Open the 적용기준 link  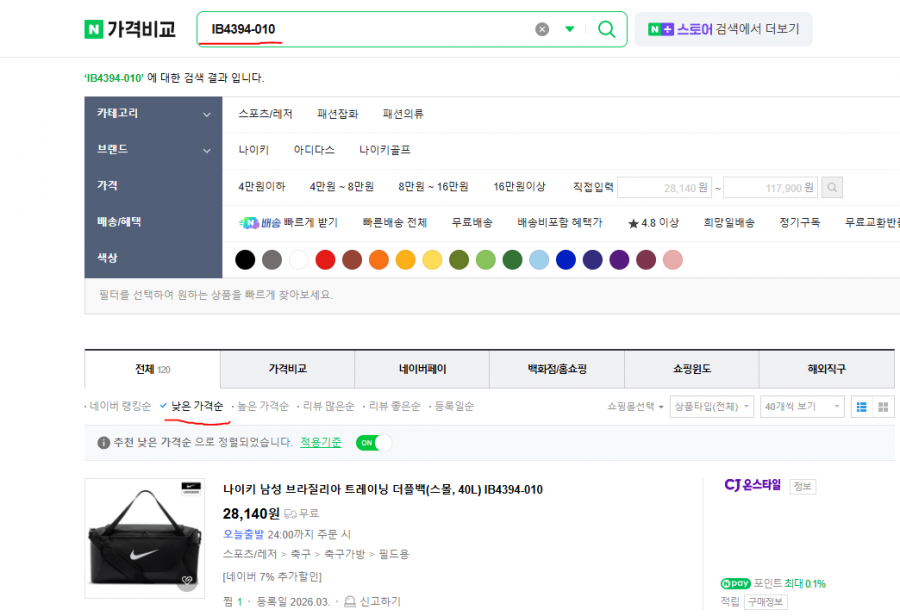[321, 442]
